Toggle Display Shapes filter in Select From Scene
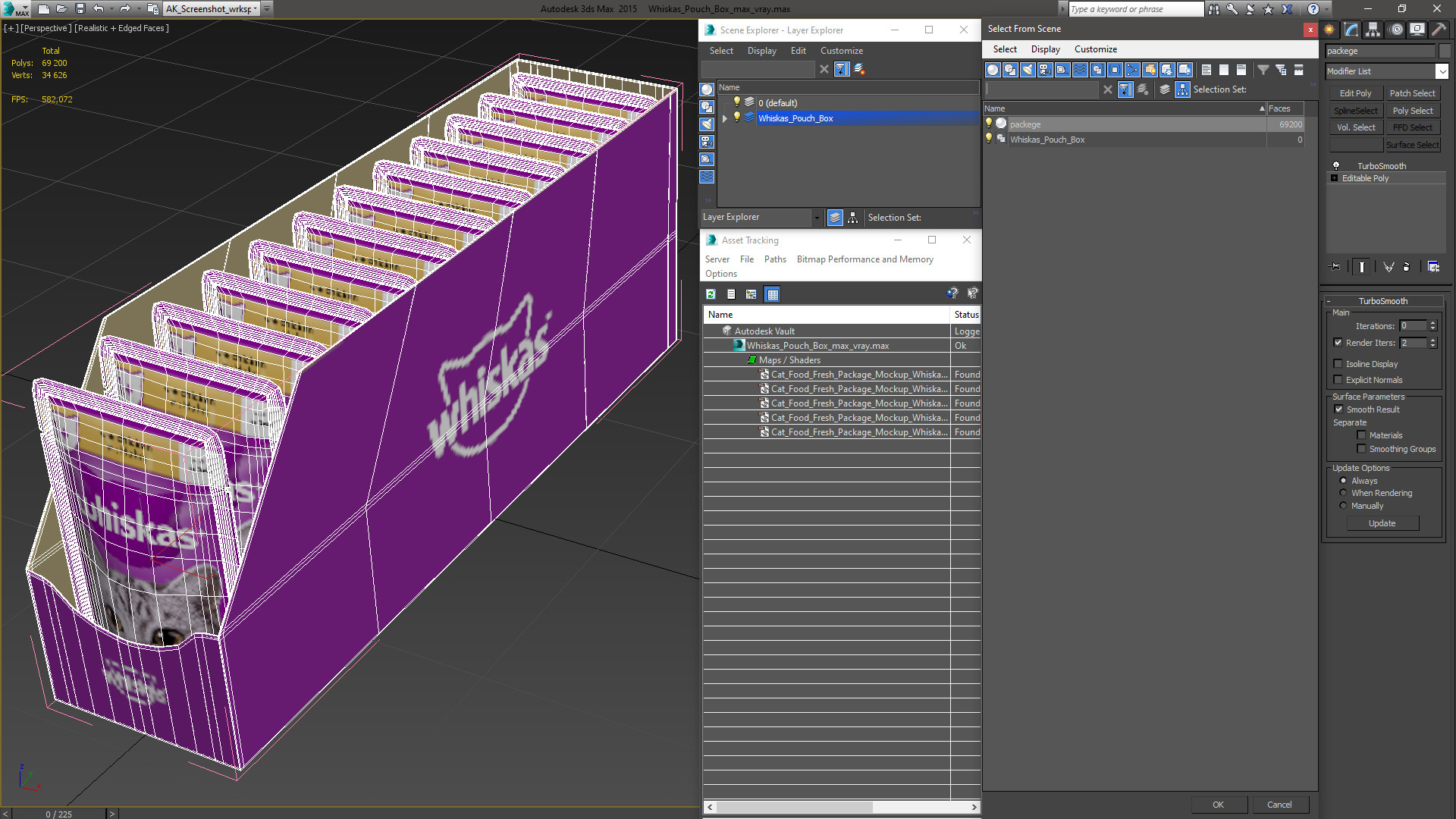This screenshot has width=1456, height=819. (x=1010, y=70)
